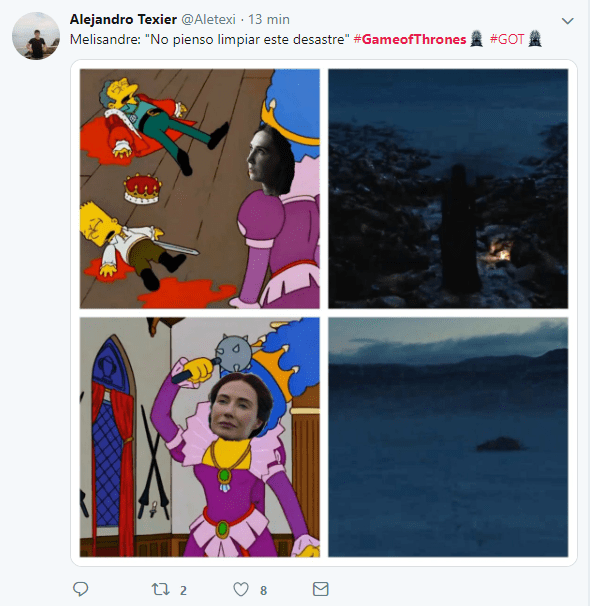590x606 pixels.
Task: View the Simpsons dead kings image
Action: (x=200, y=189)
